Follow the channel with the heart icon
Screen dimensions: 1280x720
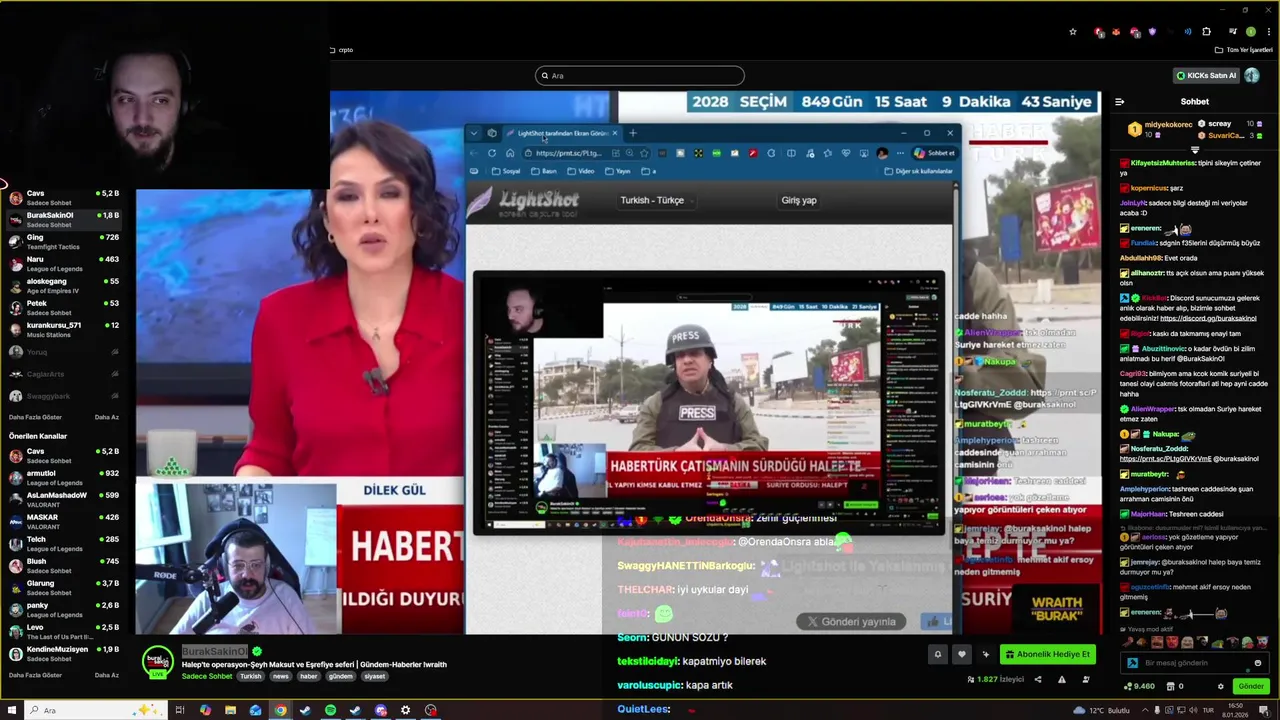pos(962,654)
